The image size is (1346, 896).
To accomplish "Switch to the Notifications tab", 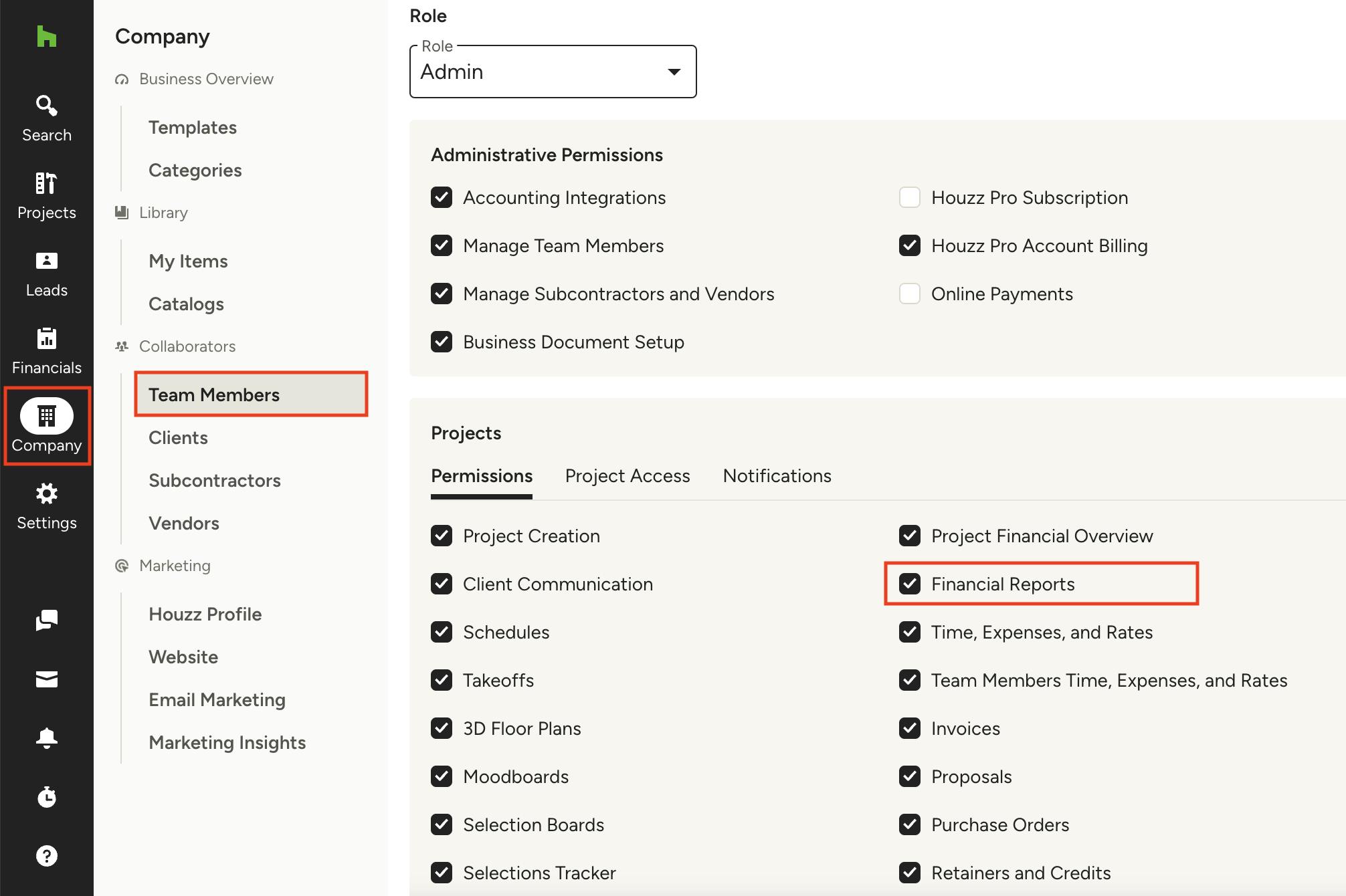I will 777,476.
